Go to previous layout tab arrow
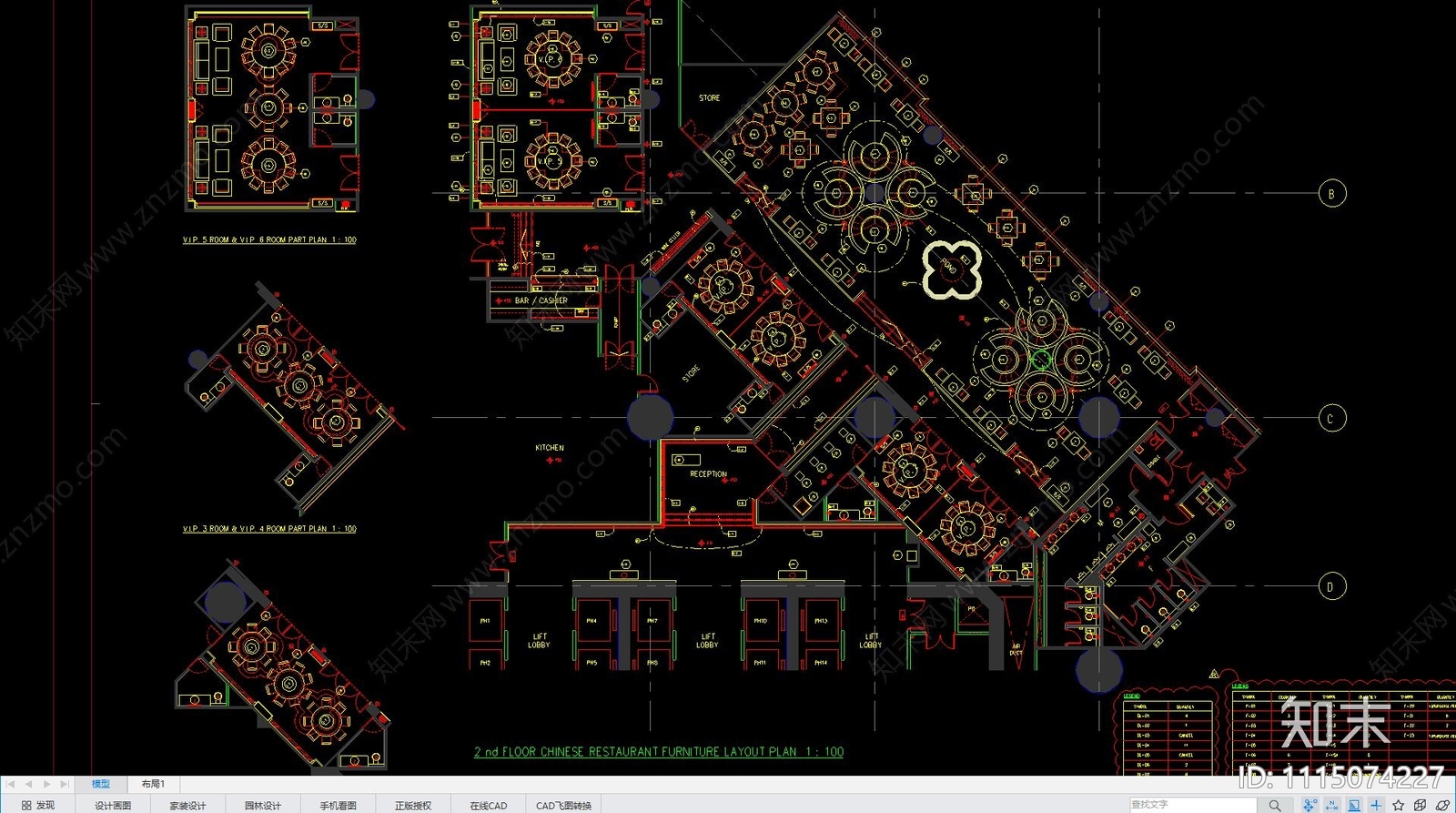Viewport: 1456px width, 813px height. (28, 784)
